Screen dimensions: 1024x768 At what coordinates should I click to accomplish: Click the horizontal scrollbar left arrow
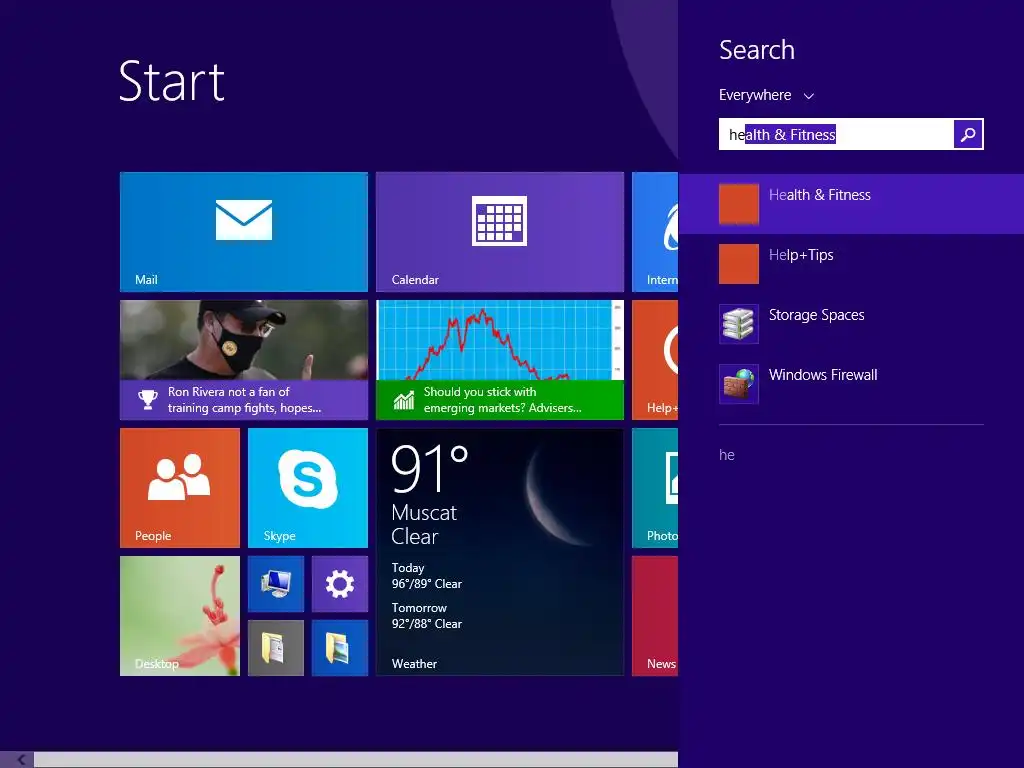(x=20, y=760)
